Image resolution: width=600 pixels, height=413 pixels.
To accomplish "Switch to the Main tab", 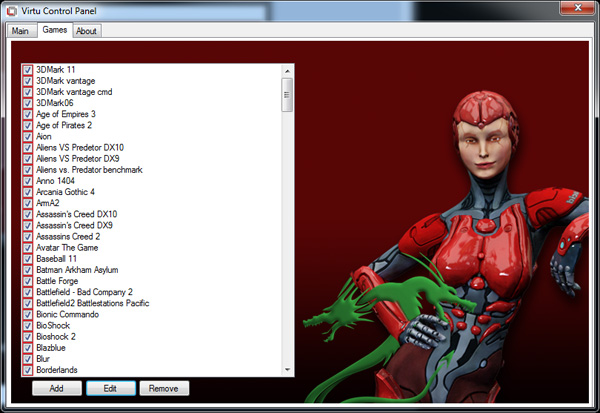I will click(20, 31).
